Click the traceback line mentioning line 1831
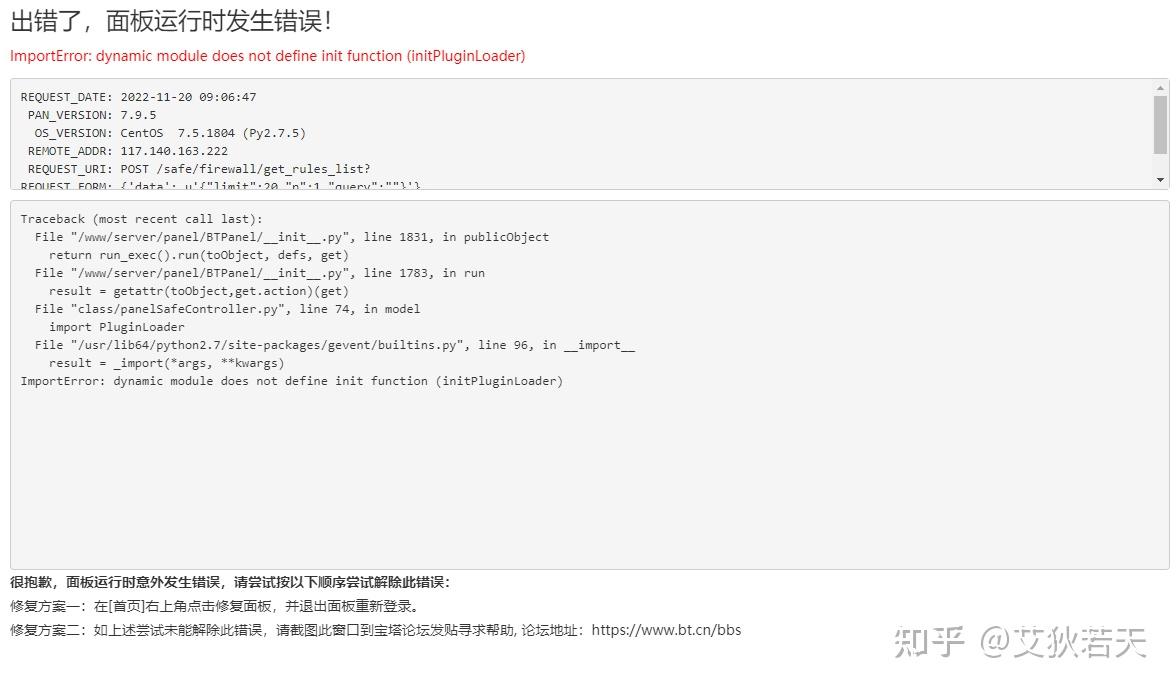 point(291,237)
